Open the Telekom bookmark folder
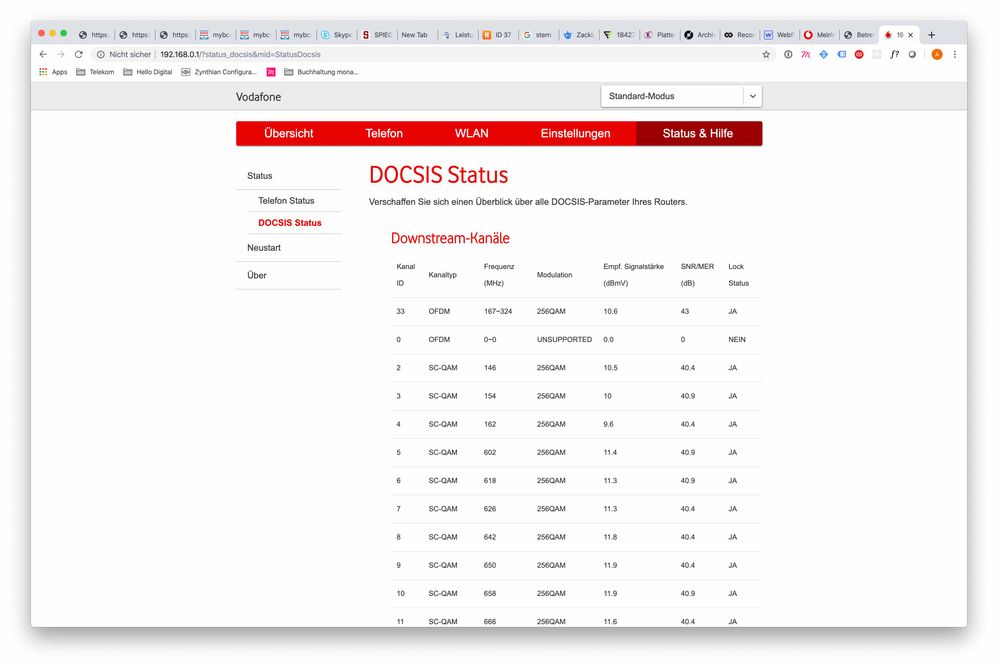 pos(95,72)
